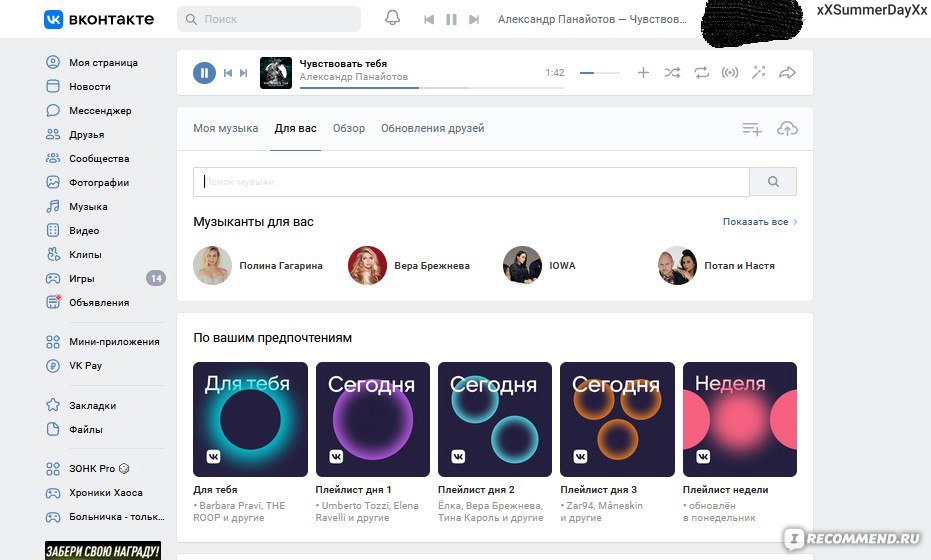The width and height of the screenshot is (931, 560).
Task: Click the track time 1:42
Action: 555,72
